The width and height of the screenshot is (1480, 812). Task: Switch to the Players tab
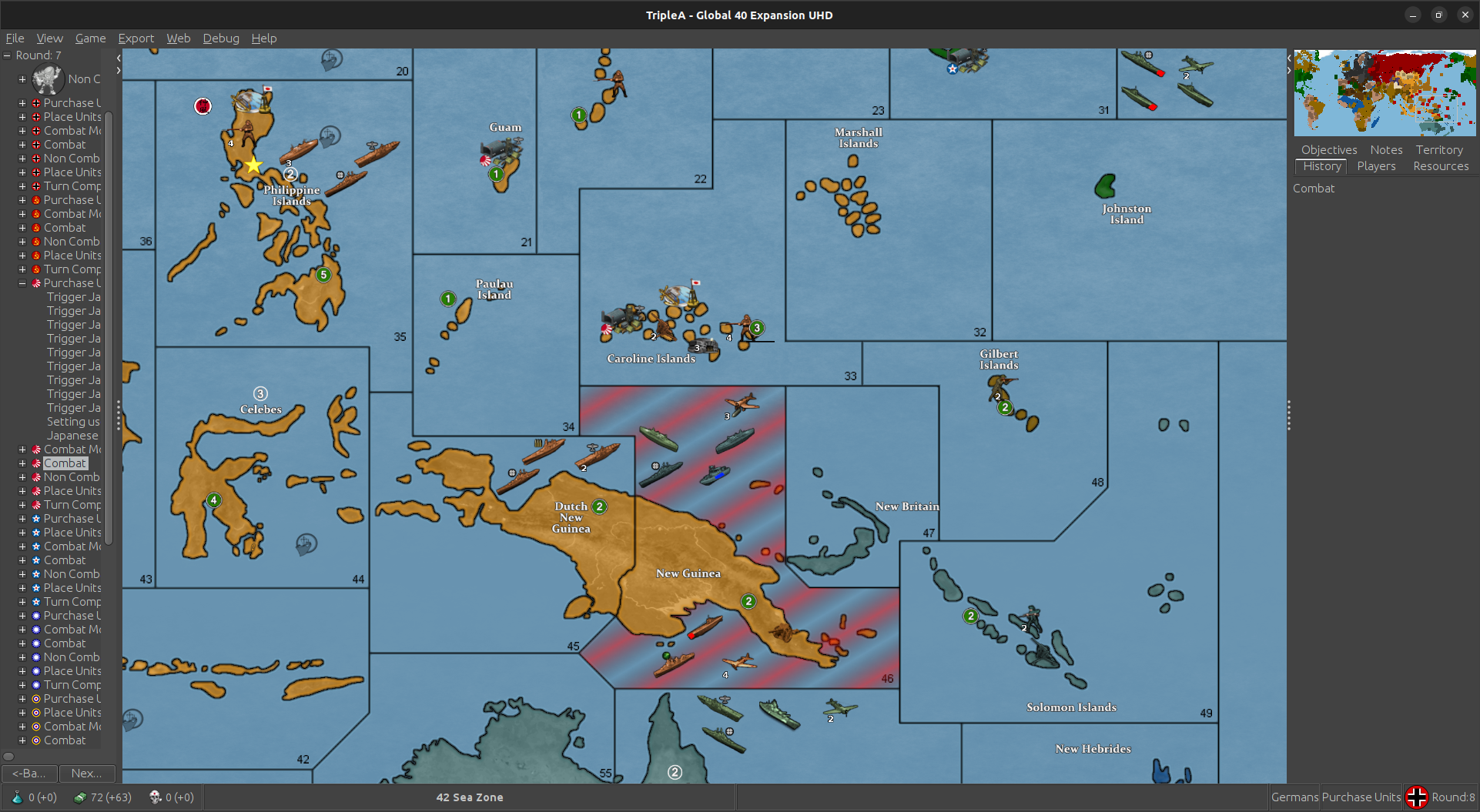1376,166
